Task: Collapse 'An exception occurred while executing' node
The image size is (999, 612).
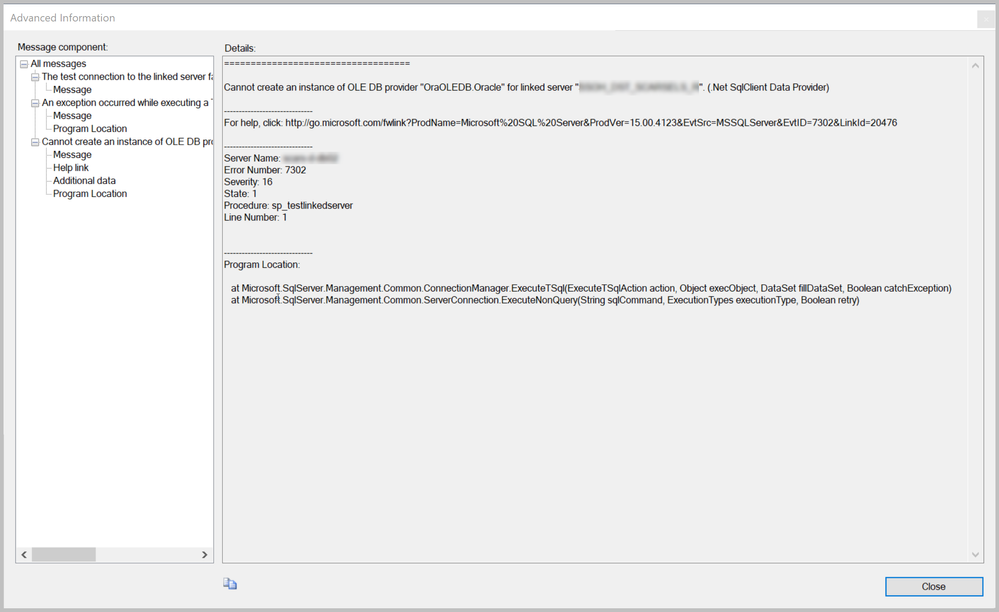Action: (x=35, y=103)
